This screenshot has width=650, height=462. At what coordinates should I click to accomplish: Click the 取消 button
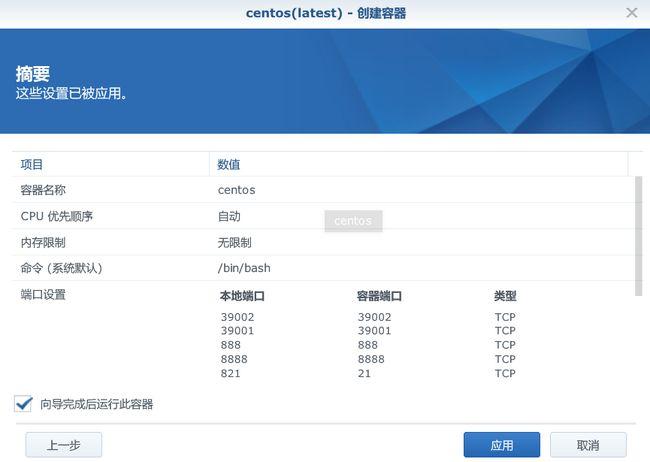(588, 445)
